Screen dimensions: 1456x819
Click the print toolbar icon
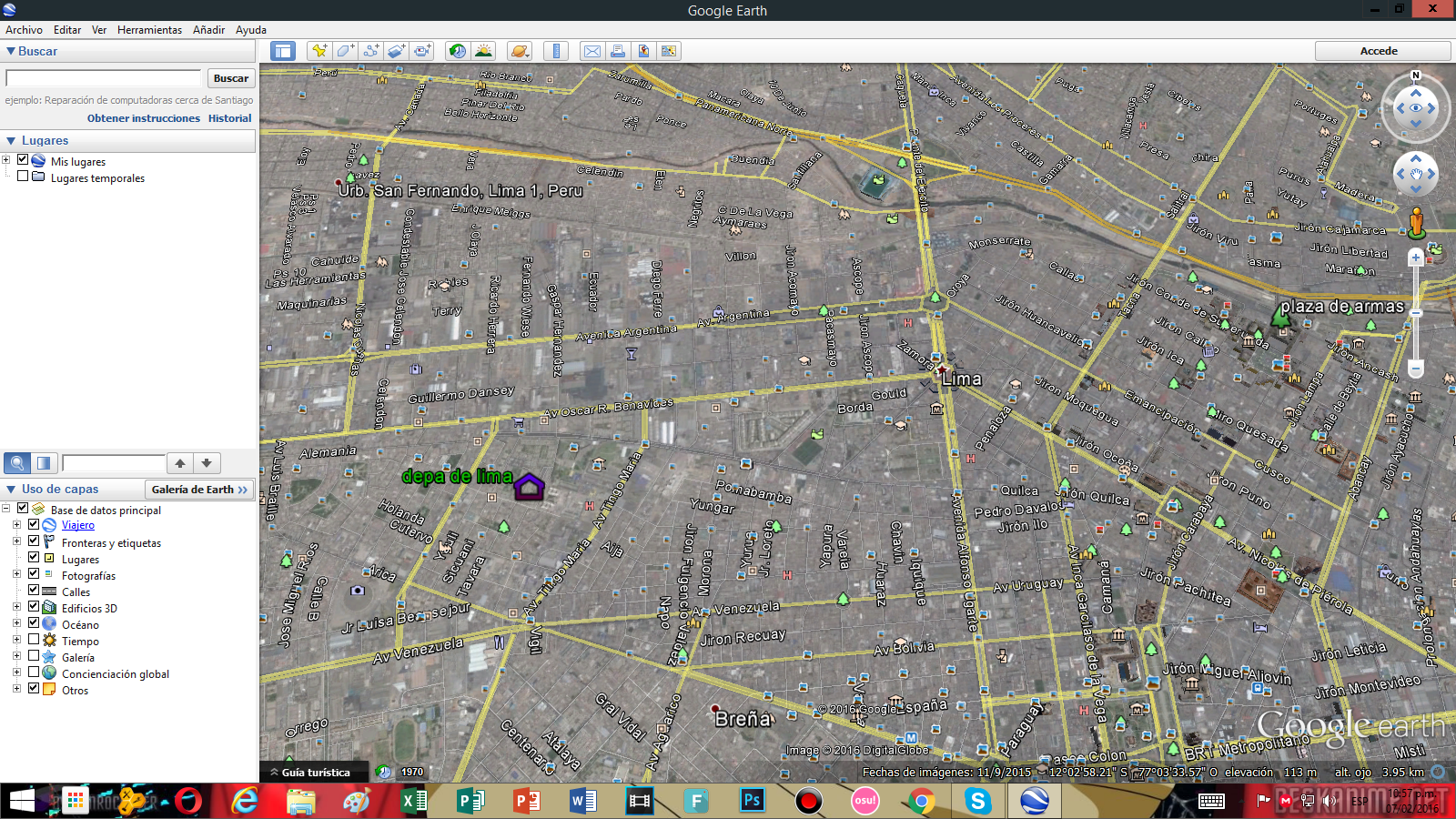[618, 51]
